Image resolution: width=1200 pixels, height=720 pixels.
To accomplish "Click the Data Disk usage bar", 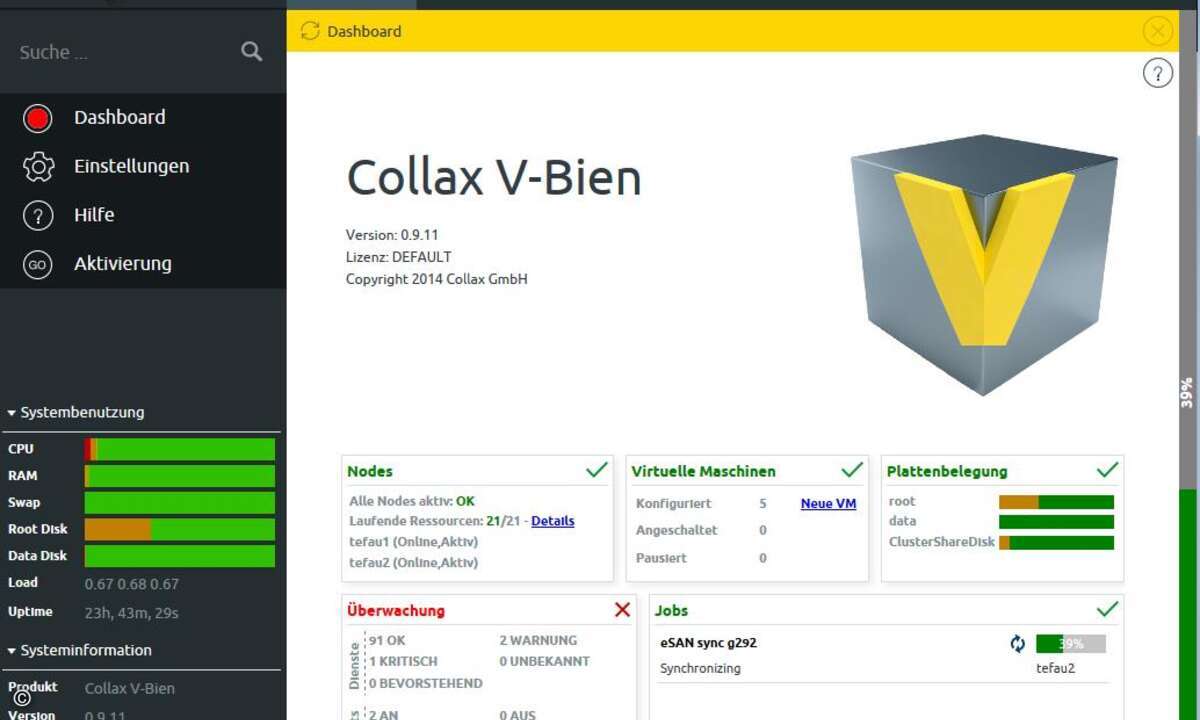I will pos(180,556).
